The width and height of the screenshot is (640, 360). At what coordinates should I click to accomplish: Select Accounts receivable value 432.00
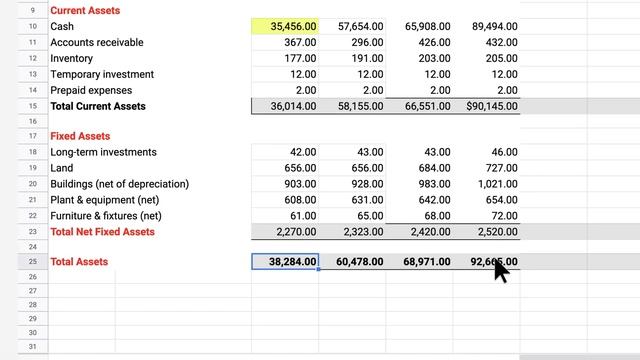point(502,42)
